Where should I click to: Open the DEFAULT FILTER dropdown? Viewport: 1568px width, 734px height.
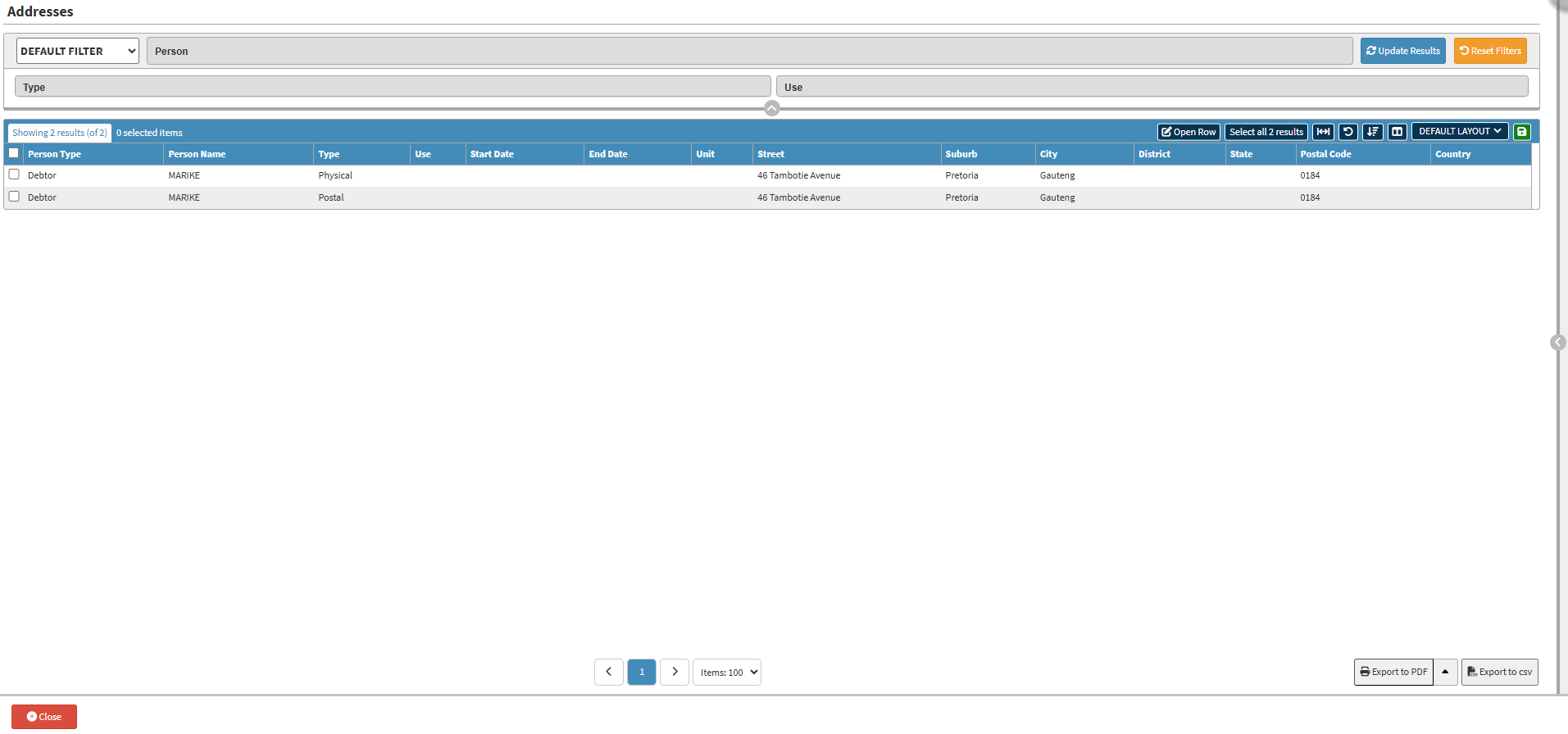pos(78,51)
